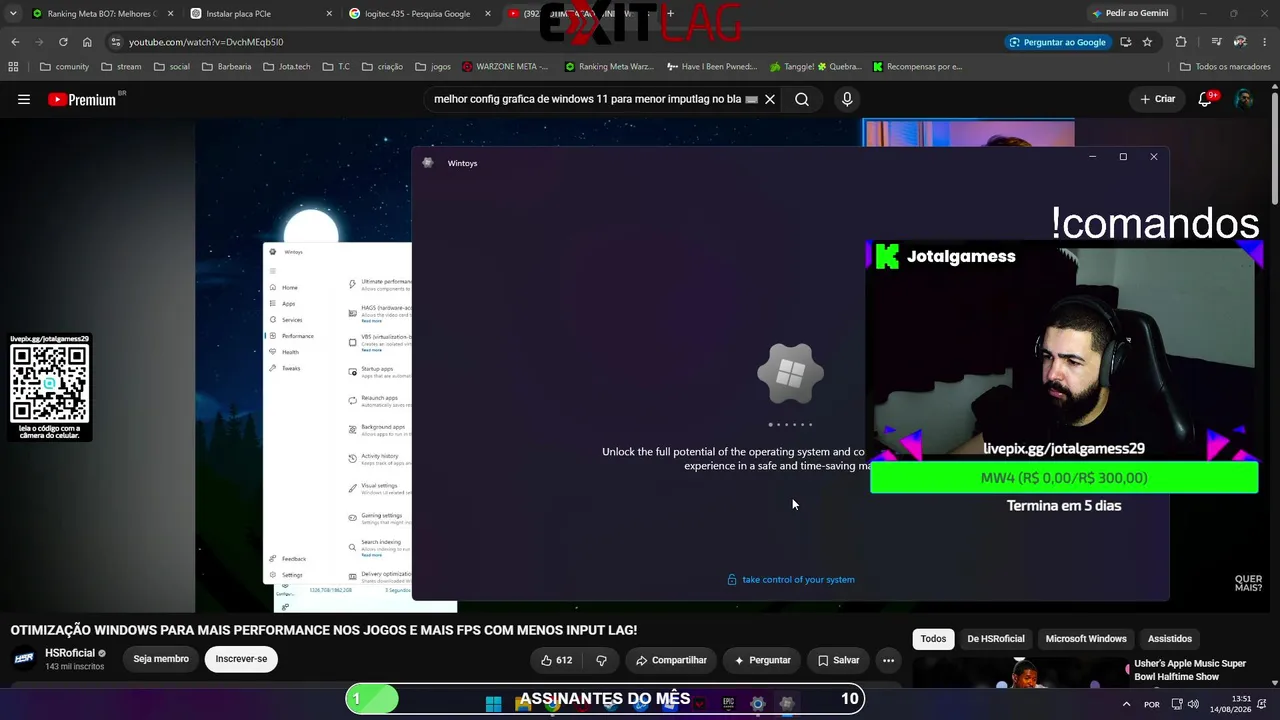Open the criação bookmark folder
The height and width of the screenshot is (720, 1280).
click(382, 67)
